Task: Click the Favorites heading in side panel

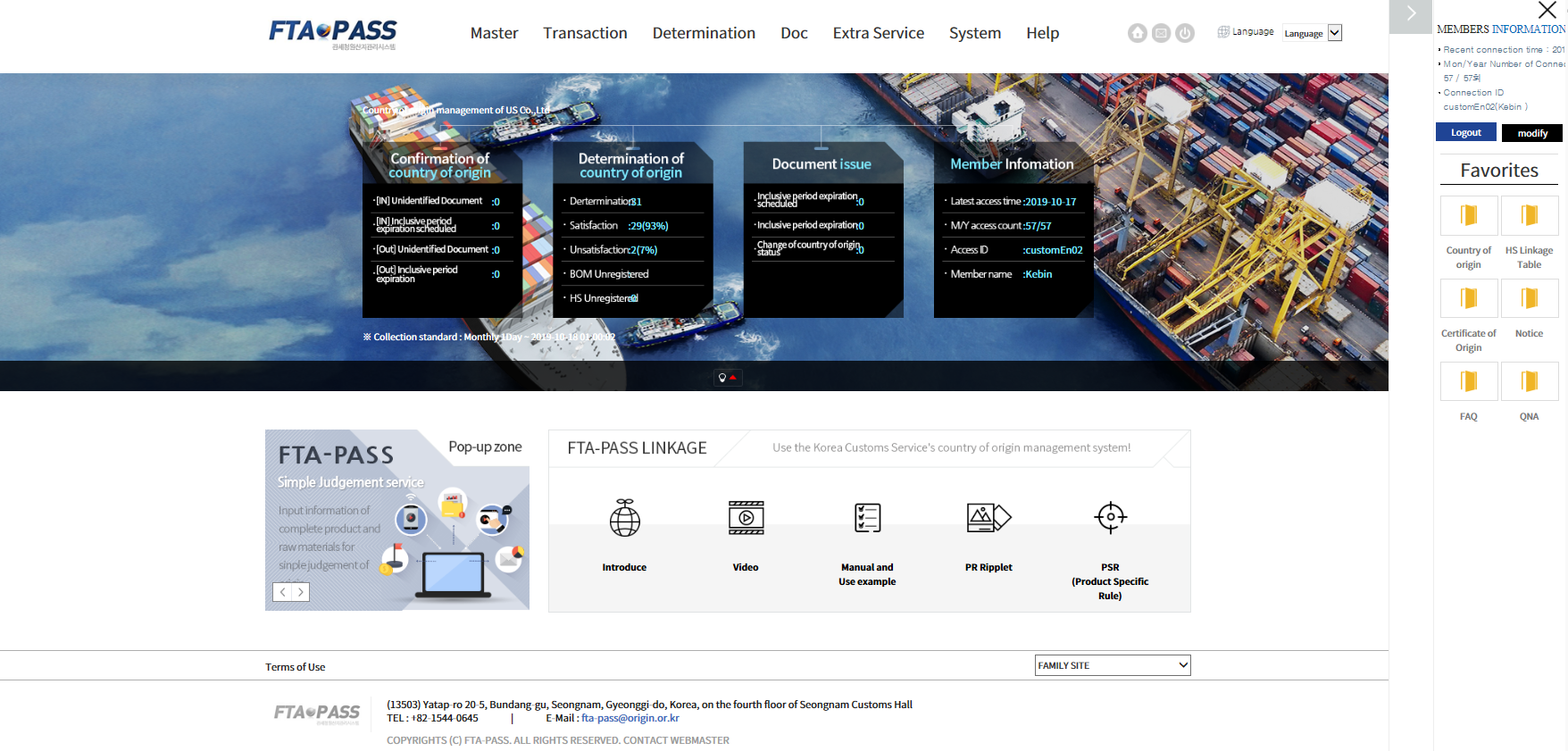Action: click(1499, 171)
